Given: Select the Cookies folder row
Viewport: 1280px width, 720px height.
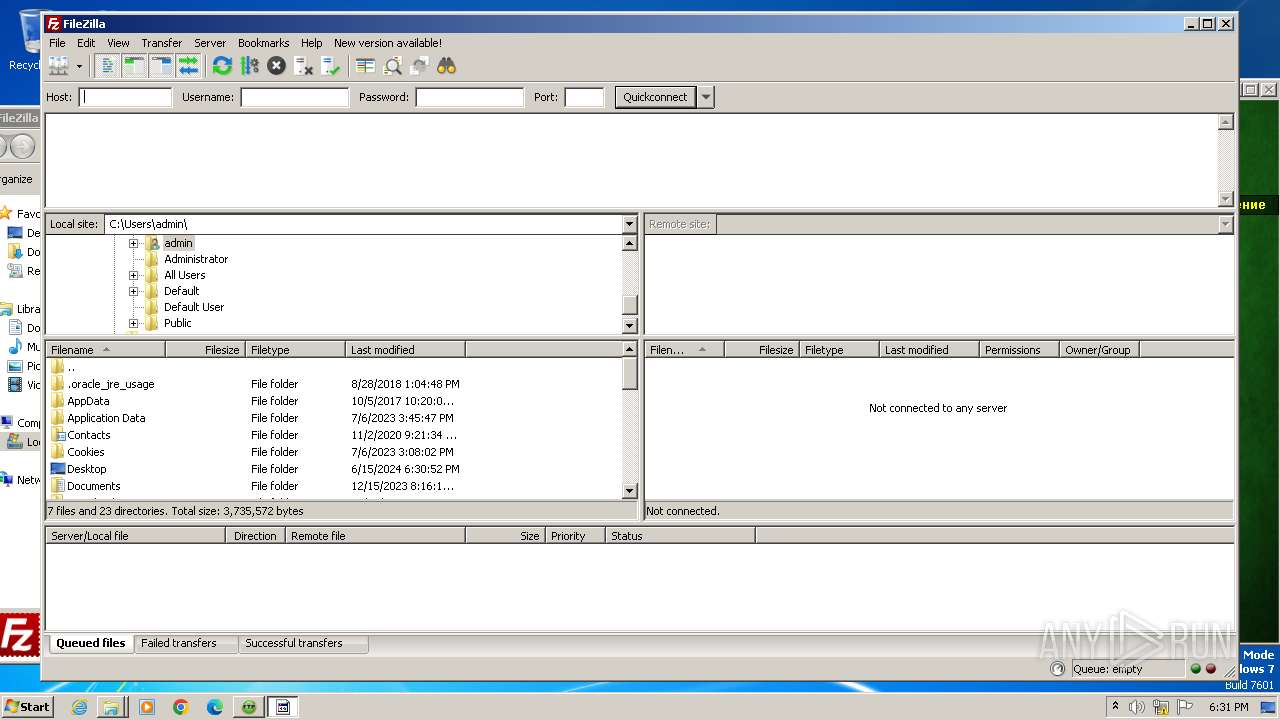Looking at the screenshot, I should [x=334, y=452].
